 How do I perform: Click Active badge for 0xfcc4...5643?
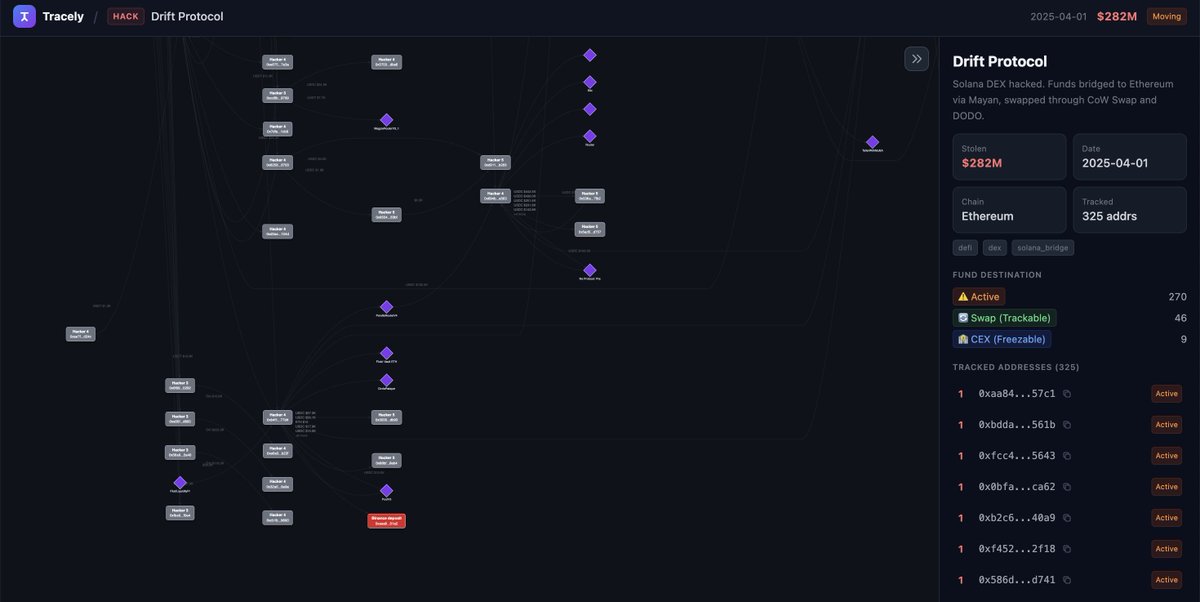pyautogui.click(x=1167, y=456)
